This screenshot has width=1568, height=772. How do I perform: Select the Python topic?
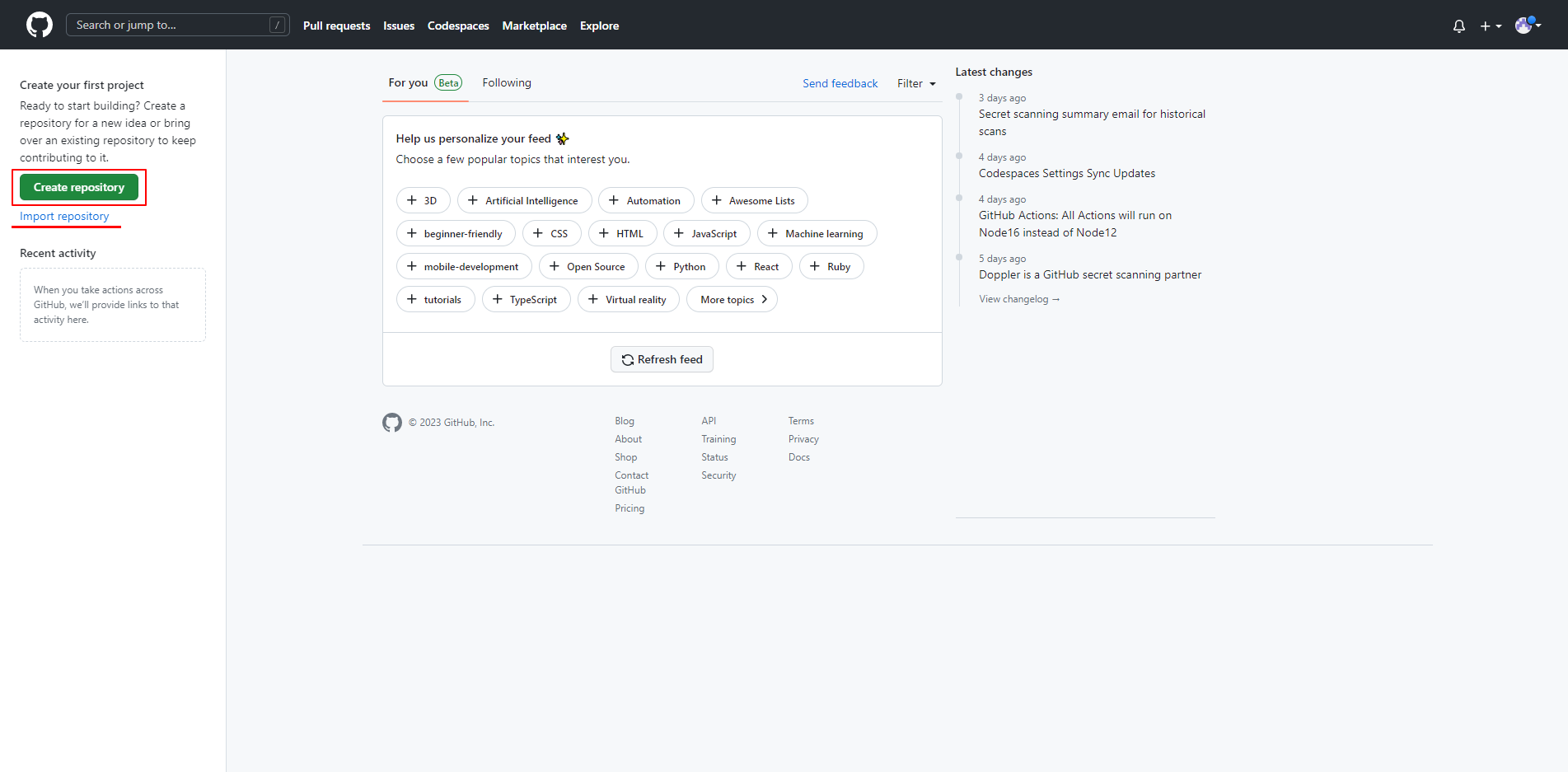pos(682,266)
